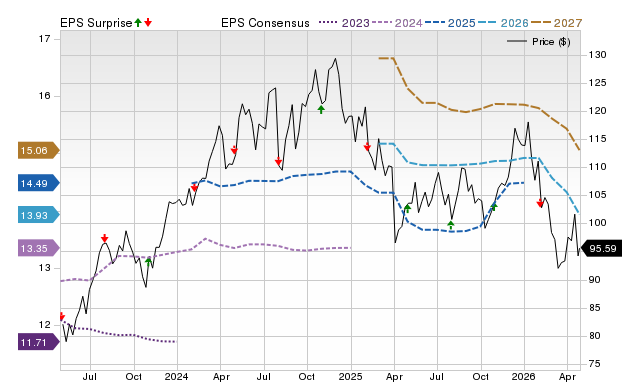Viewport: 640px width, 382px height.
Task: Select the red surprise arrow in early February 2024
Action: pyautogui.click(x=194, y=188)
